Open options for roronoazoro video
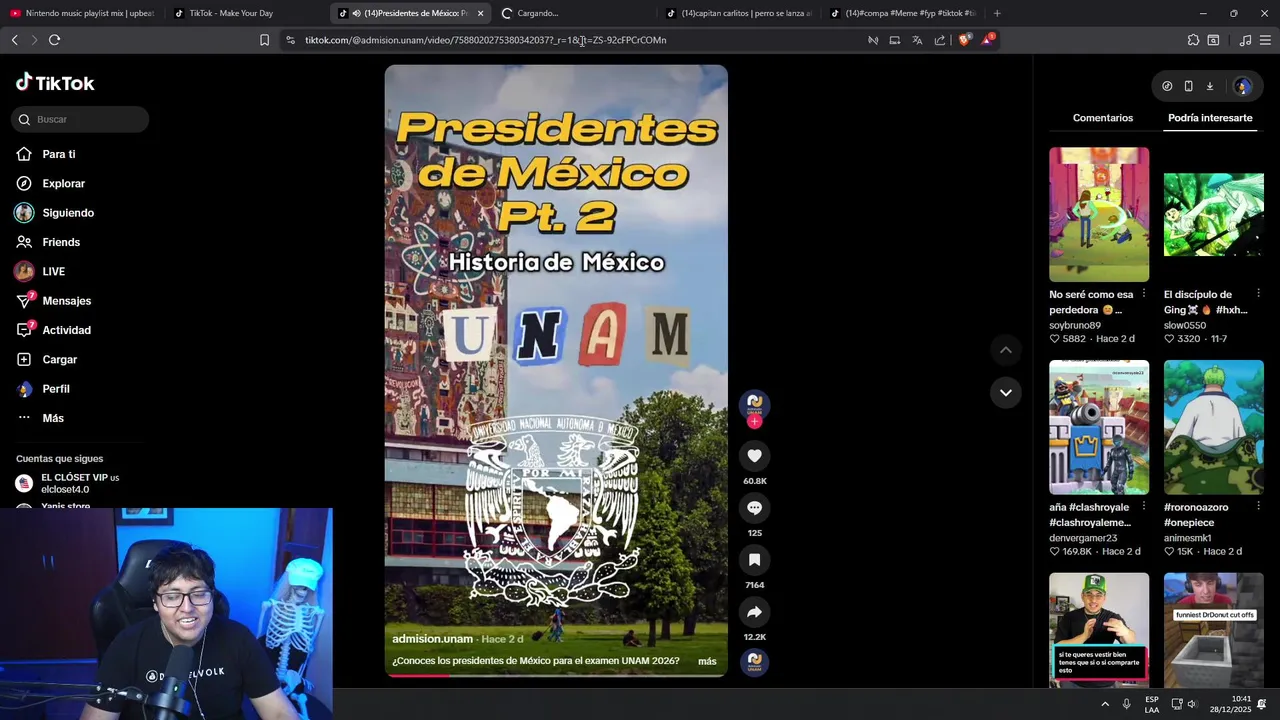 [x=1258, y=506]
